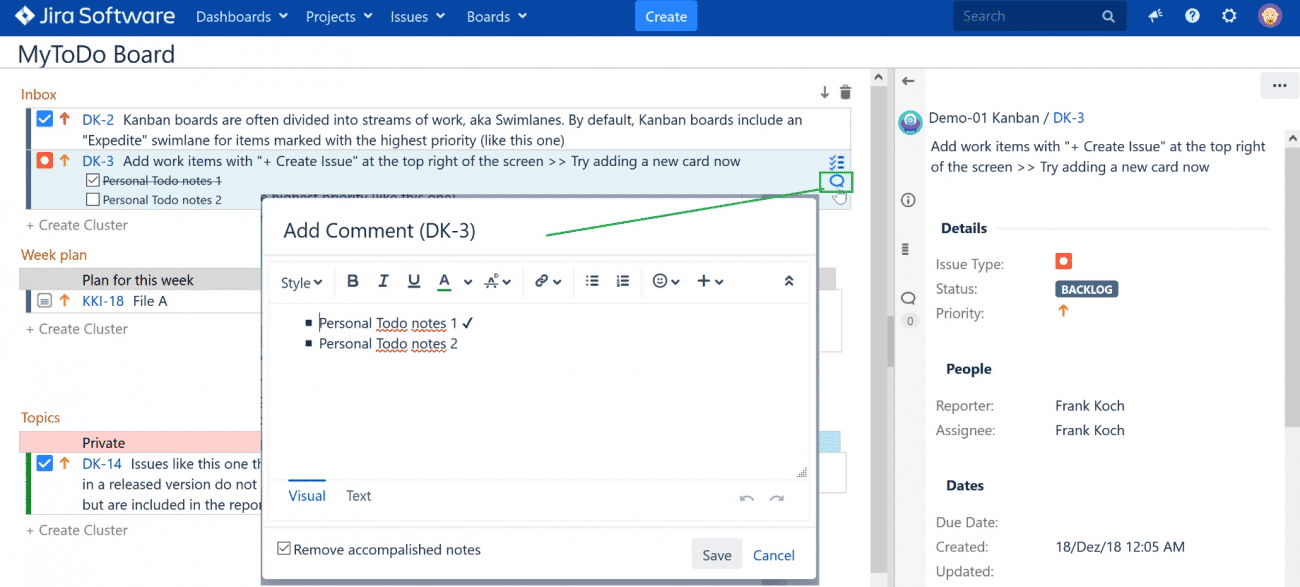Apply Bold formatting in comment editor
The height and width of the screenshot is (587, 1300).
(352, 282)
